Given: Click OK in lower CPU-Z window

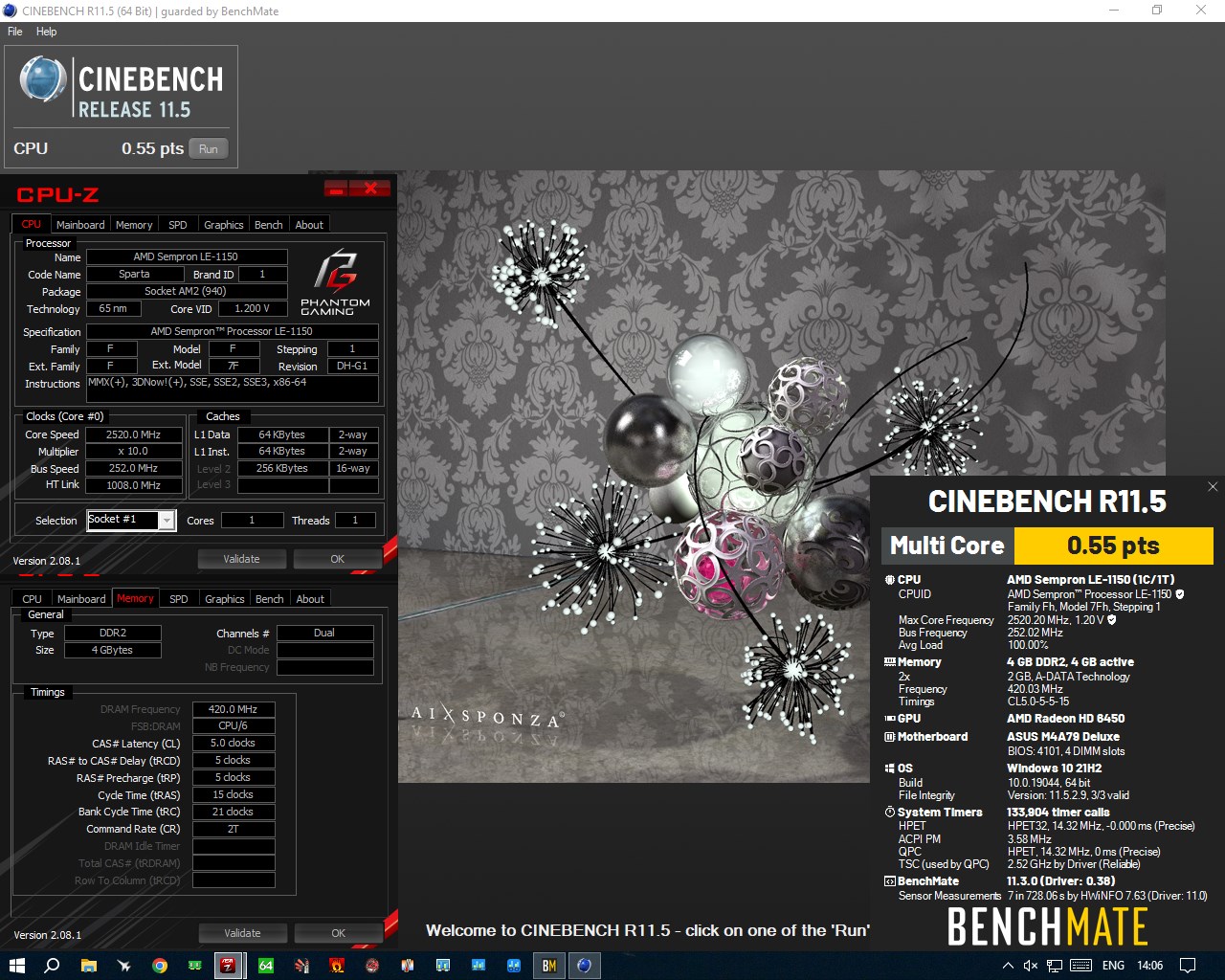Looking at the screenshot, I should [x=339, y=933].
